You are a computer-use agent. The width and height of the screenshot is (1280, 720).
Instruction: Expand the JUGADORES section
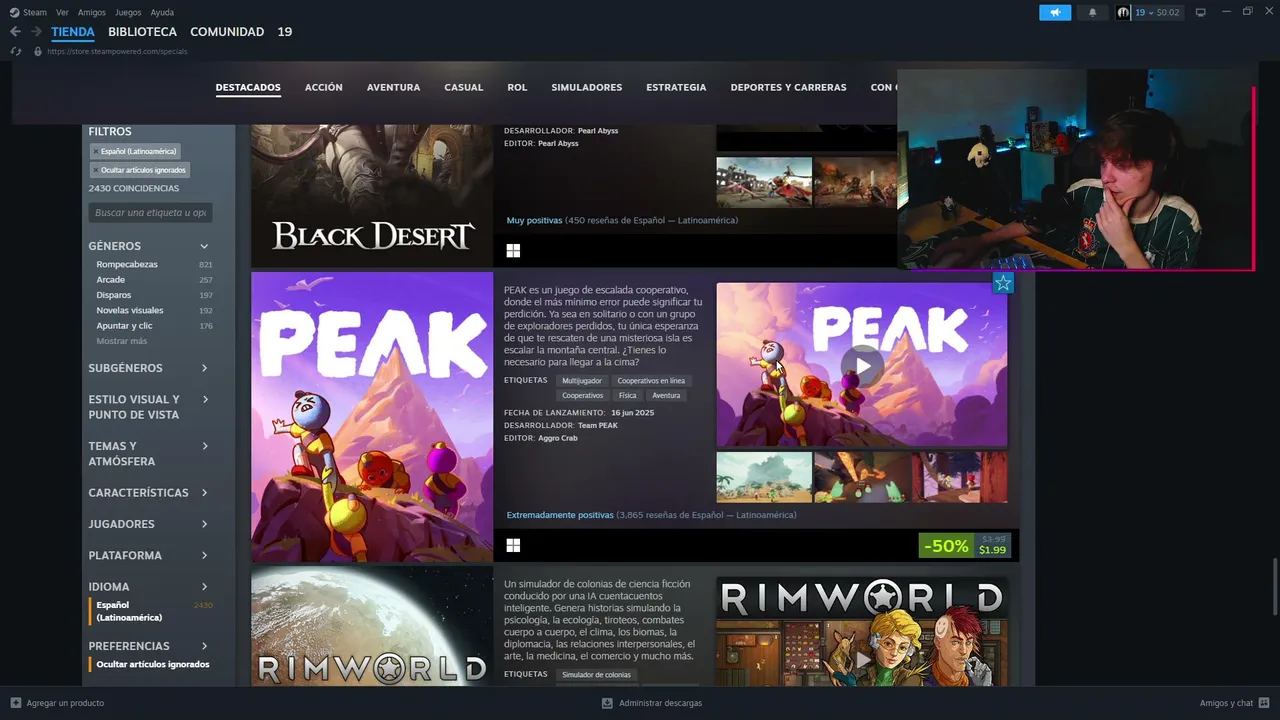(204, 524)
